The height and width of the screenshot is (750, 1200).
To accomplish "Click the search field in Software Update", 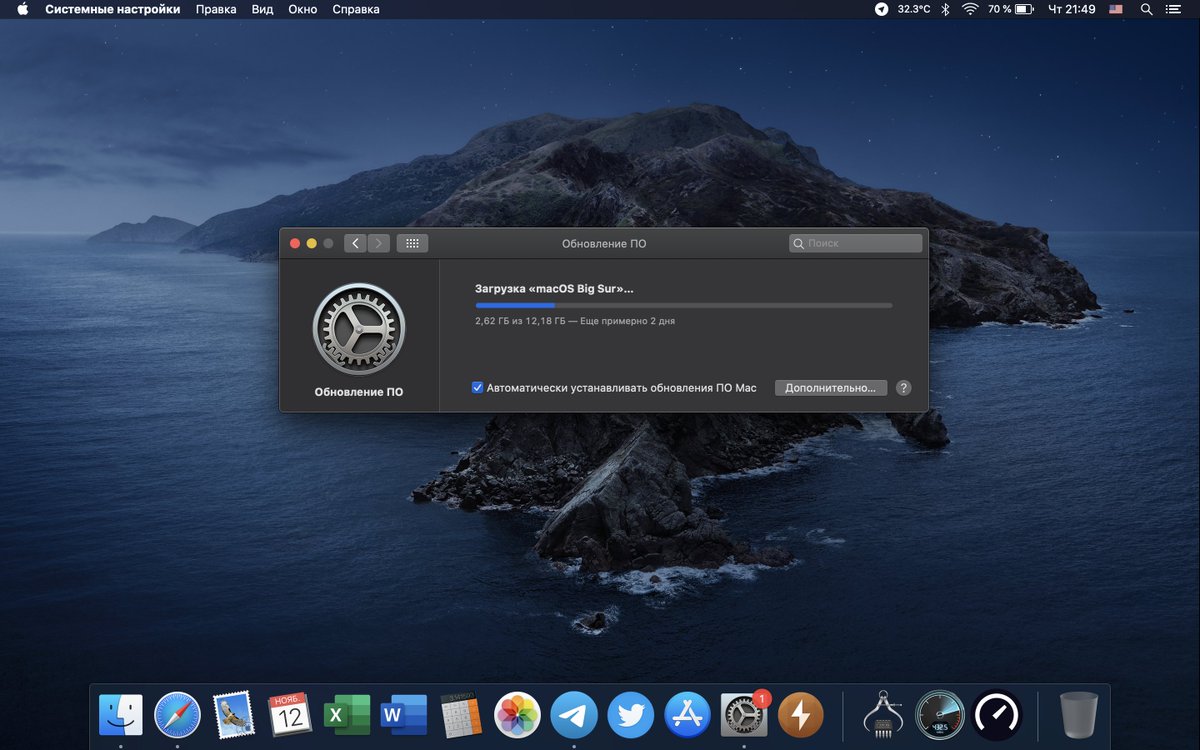I will 855,243.
